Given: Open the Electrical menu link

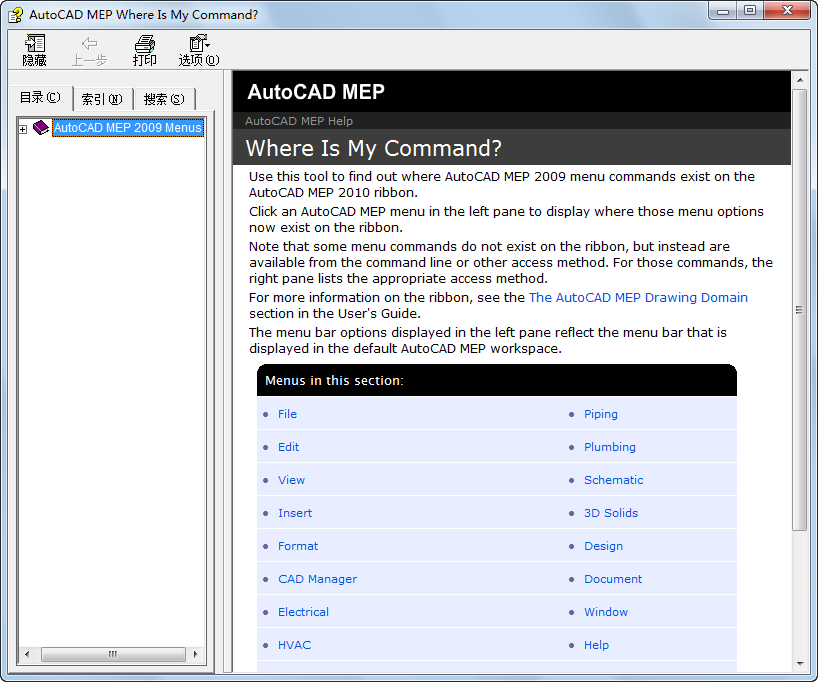Looking at the screenshot, I should point(303,612).
